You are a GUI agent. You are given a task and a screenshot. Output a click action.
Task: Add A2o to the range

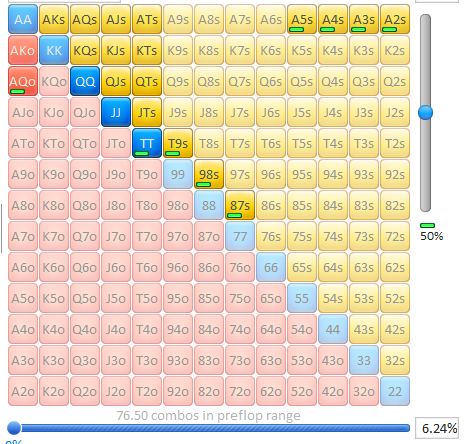coord(23,391)
